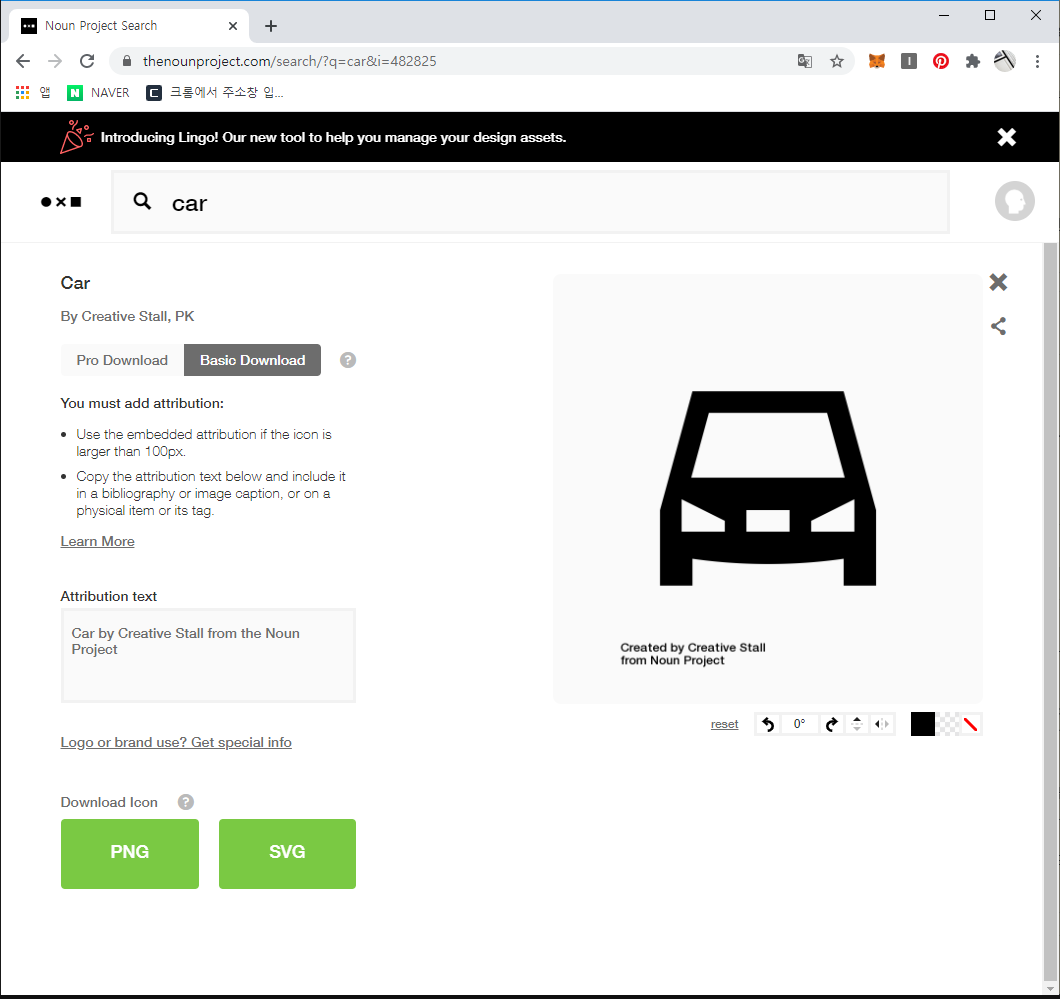Open the NAVER bookmark
Screen dimensions: 1060x999
tap(98, 93)
